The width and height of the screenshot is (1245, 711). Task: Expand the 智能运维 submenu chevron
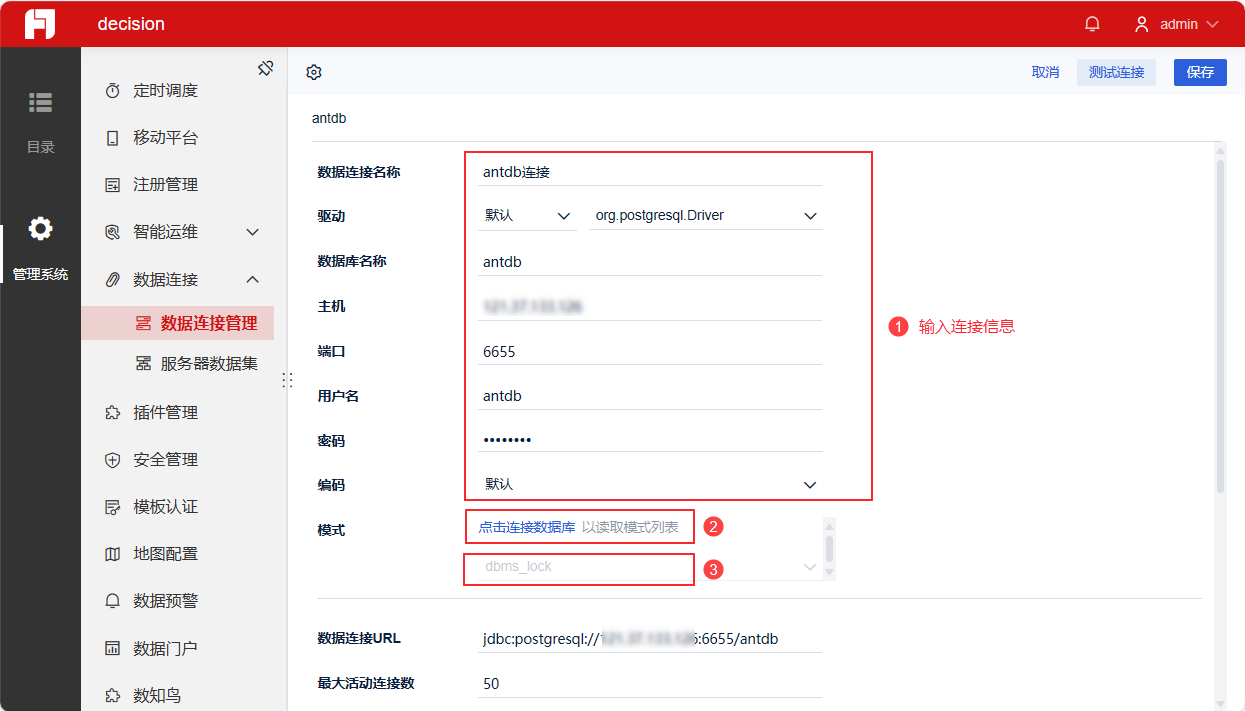253,232
